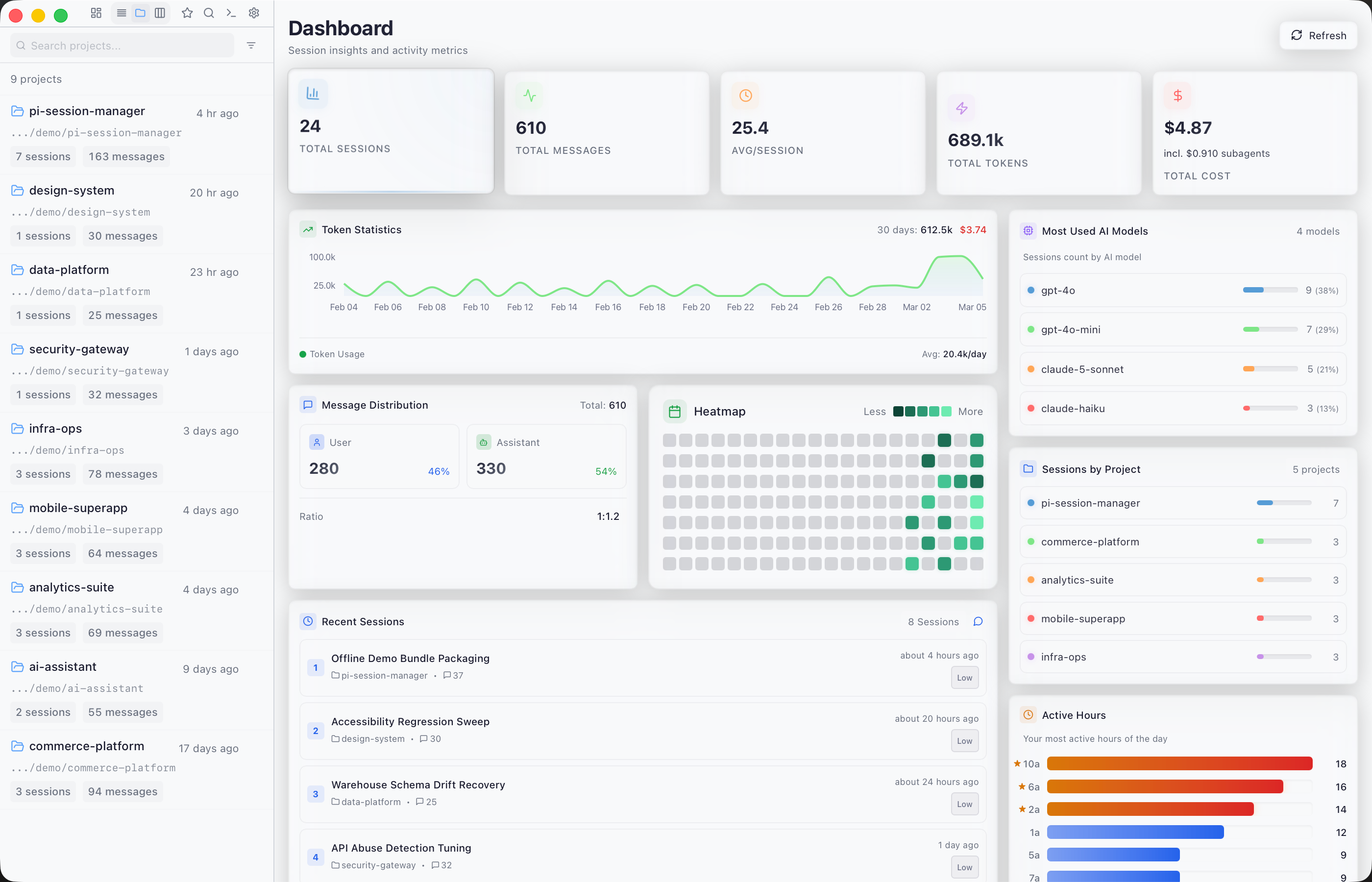Switch to list view mode

pos(122,13)
